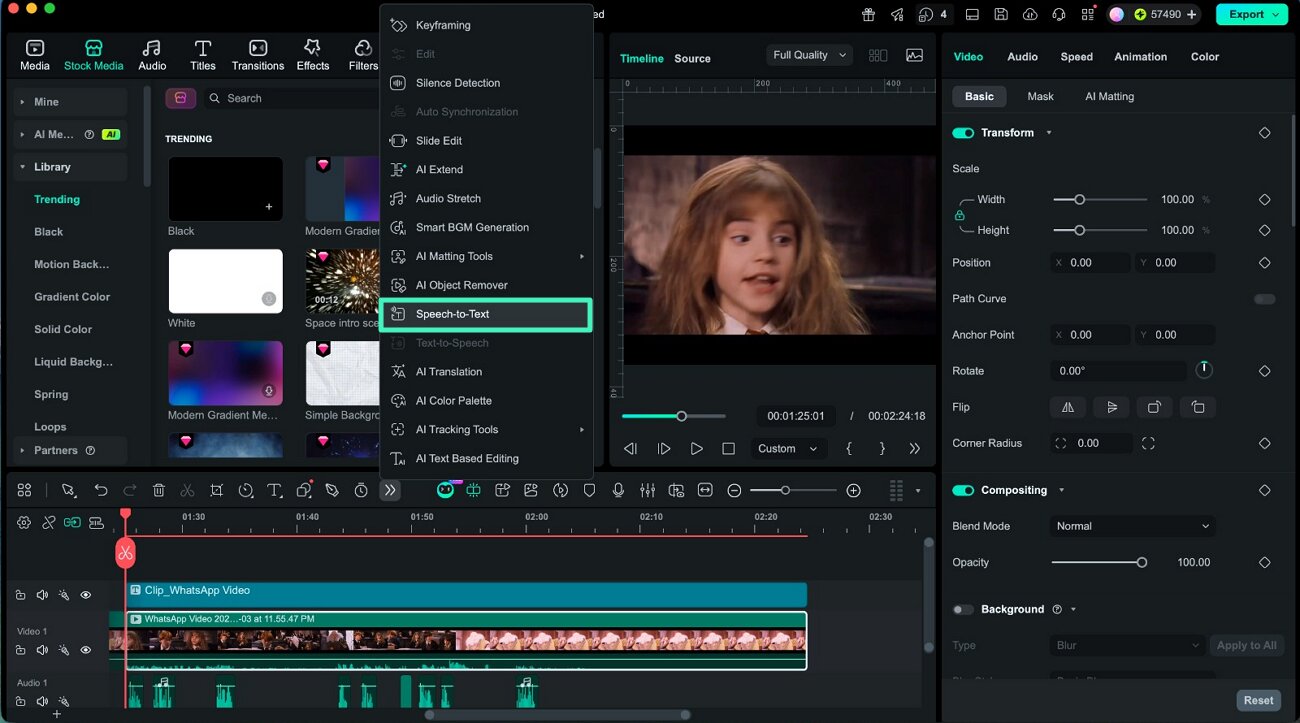Mute the Video 1 track
The width and height of the screenshot is (1300, 723).
point(42,650)
